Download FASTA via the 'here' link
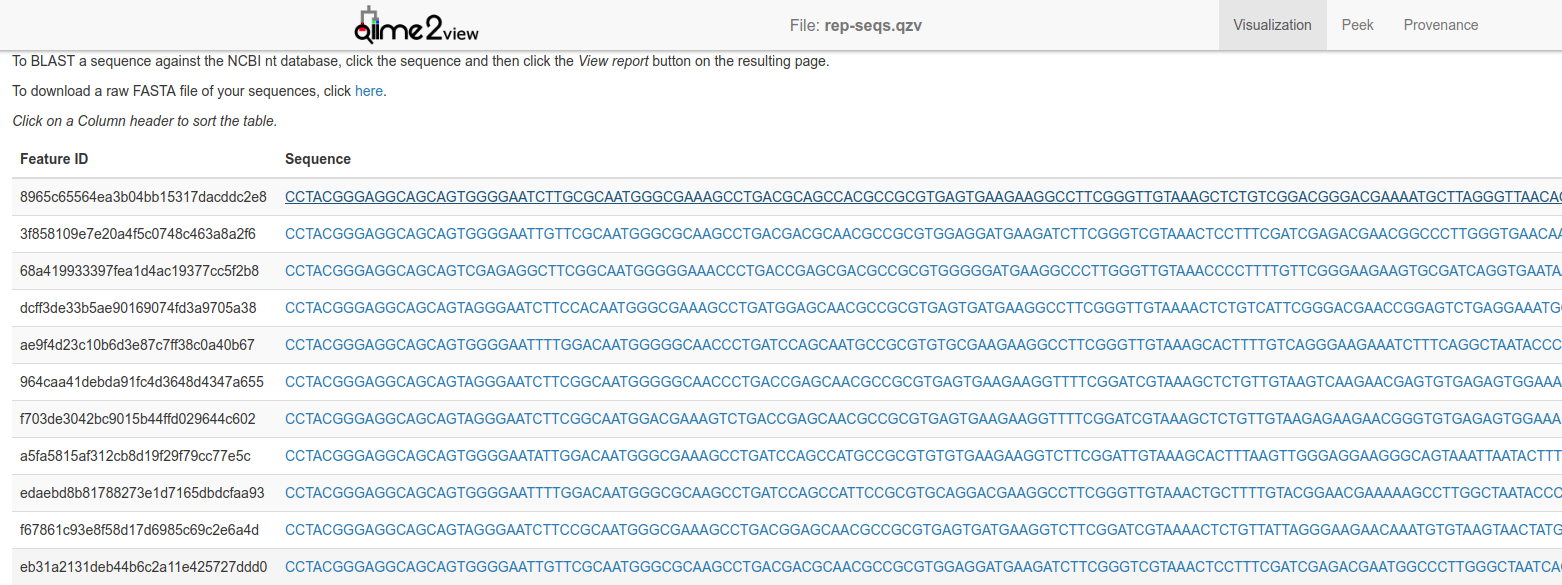The image size is (1562, 585). tap(368, 91)
